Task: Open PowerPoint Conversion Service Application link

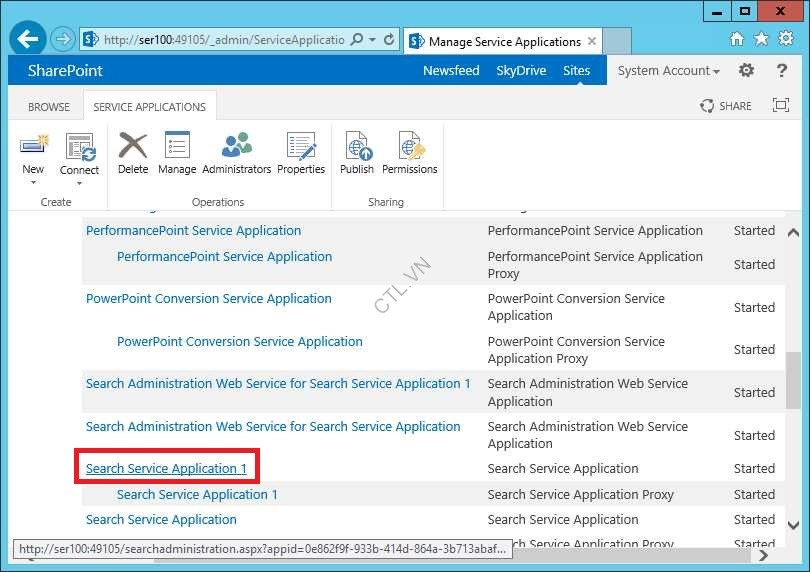Action: coord(208,299)
